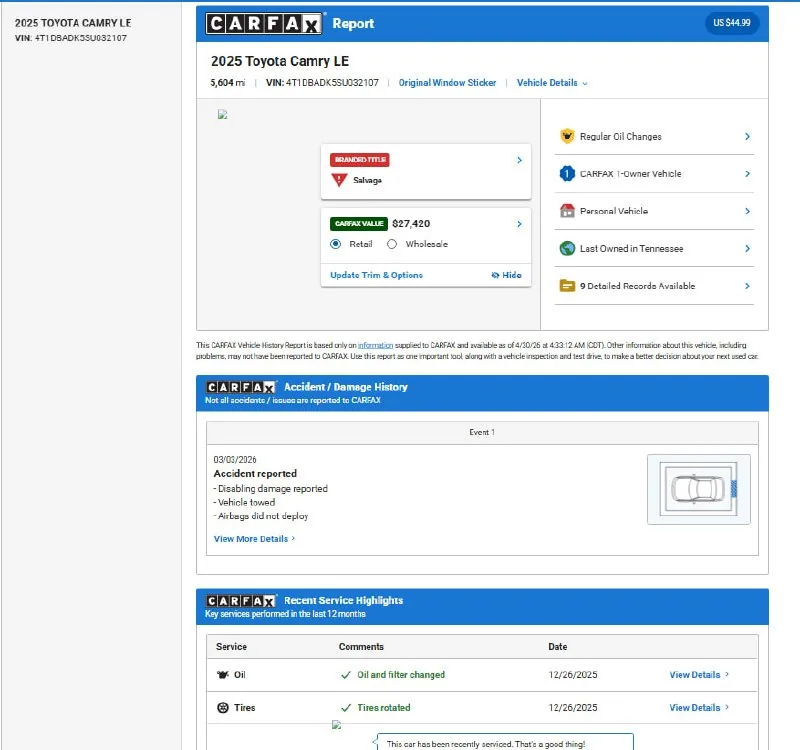Click the accident damage car diagram thumbnail
The image size is (800, 750).
point(698,489)
